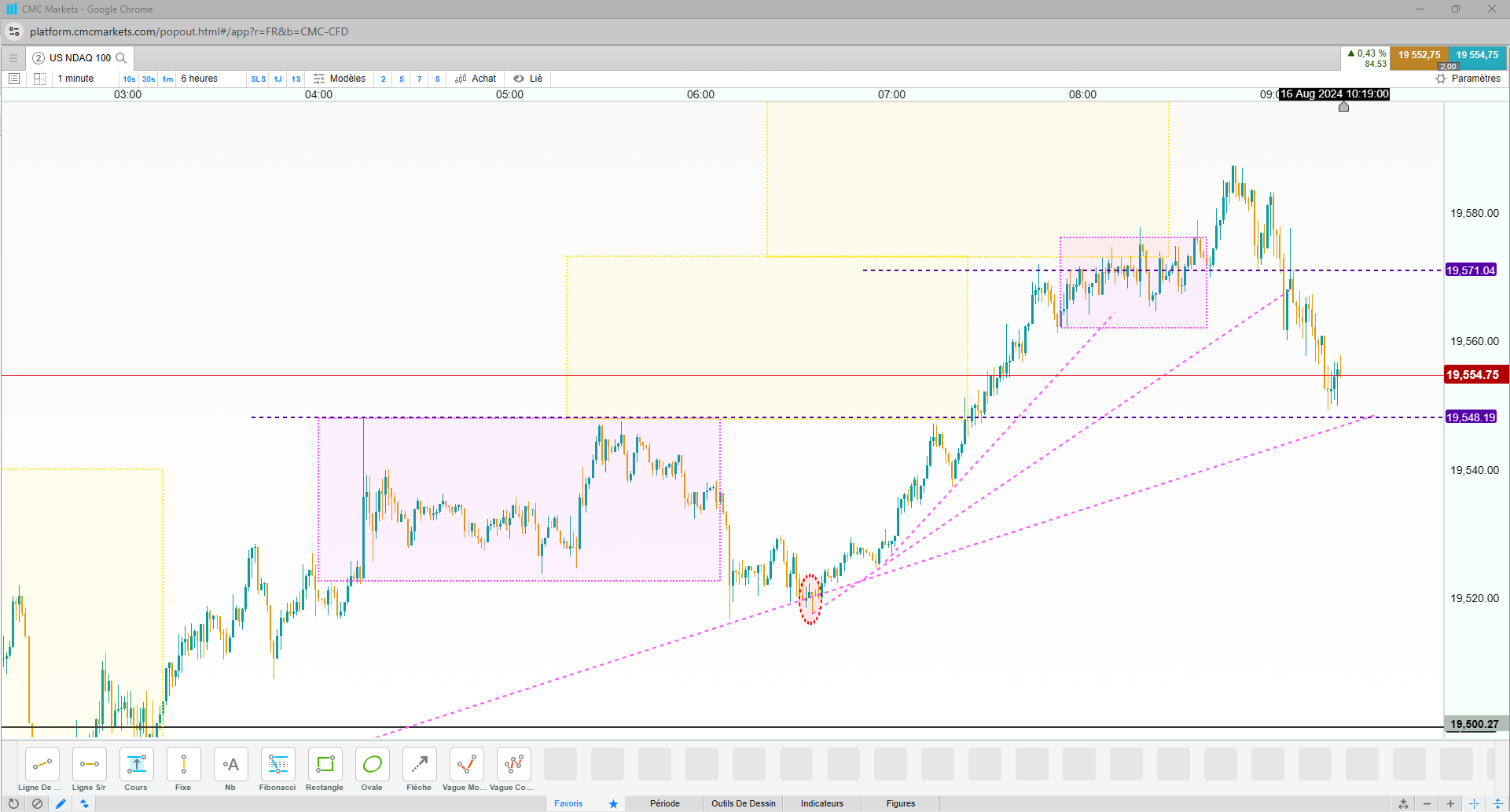Pick the Cours price tool

point(137,764)
